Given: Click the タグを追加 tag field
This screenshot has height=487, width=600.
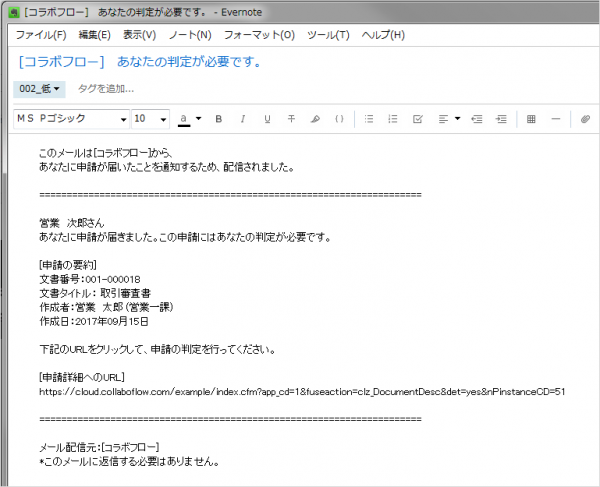Looking at the screenshot, I should (106, 89).
